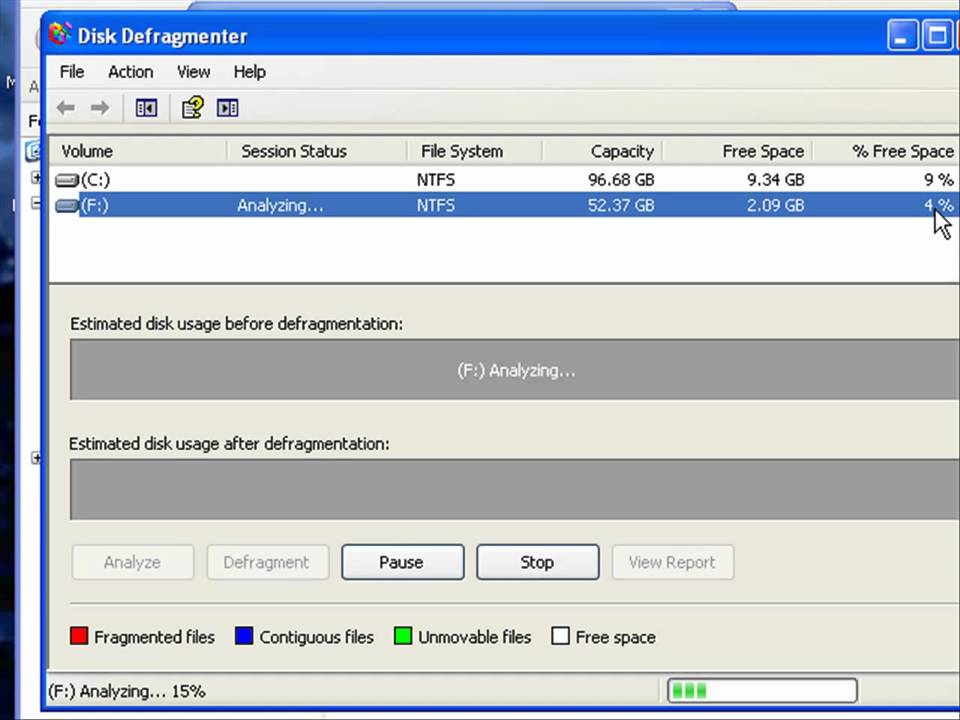Select the (F:) volume row label

tap(95, 205)
